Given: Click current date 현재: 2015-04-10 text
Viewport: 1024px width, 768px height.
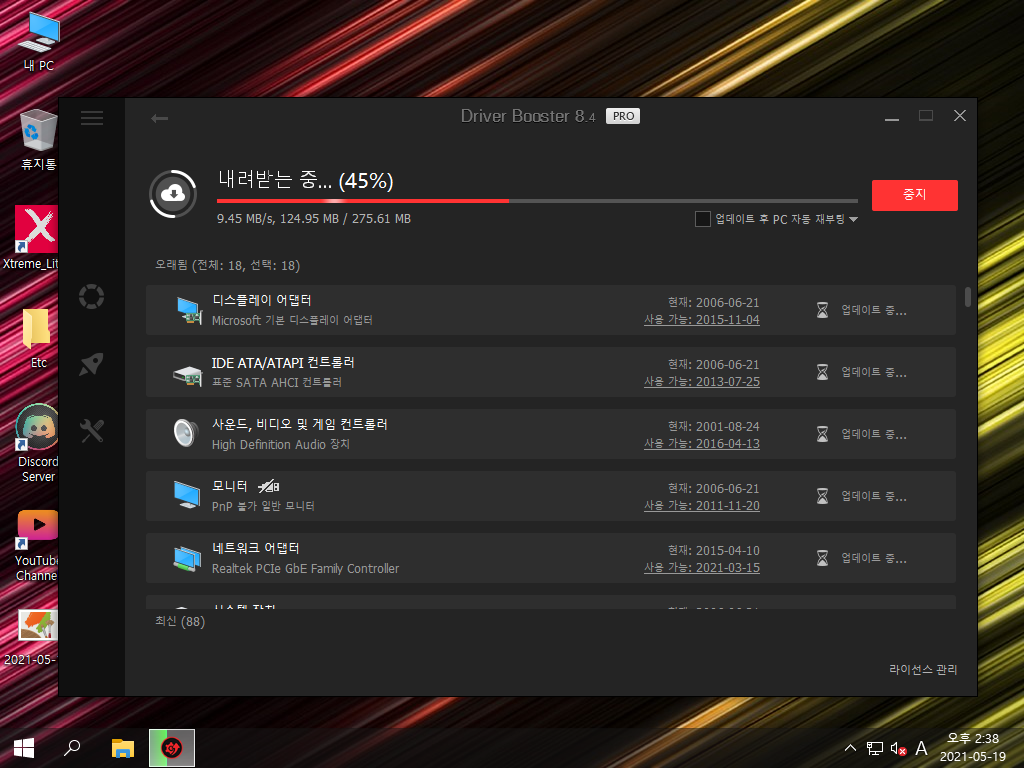Looking at the screenshot, I should point(713,551).
